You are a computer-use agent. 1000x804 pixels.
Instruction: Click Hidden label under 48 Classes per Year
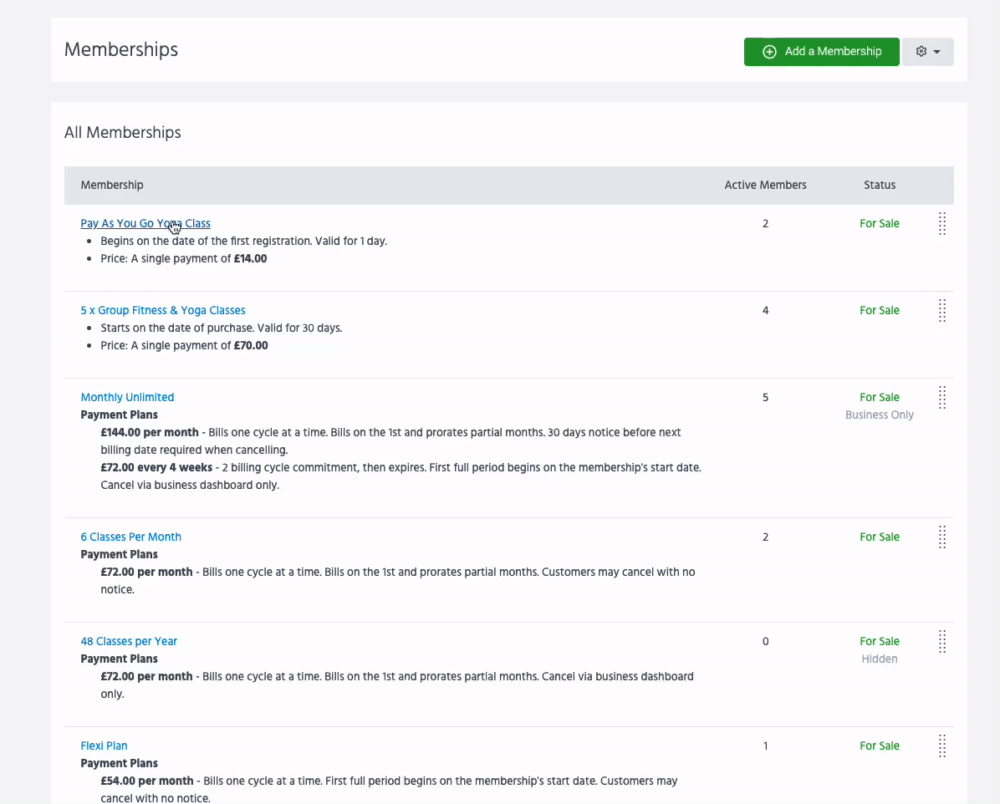tap(880, 659)
